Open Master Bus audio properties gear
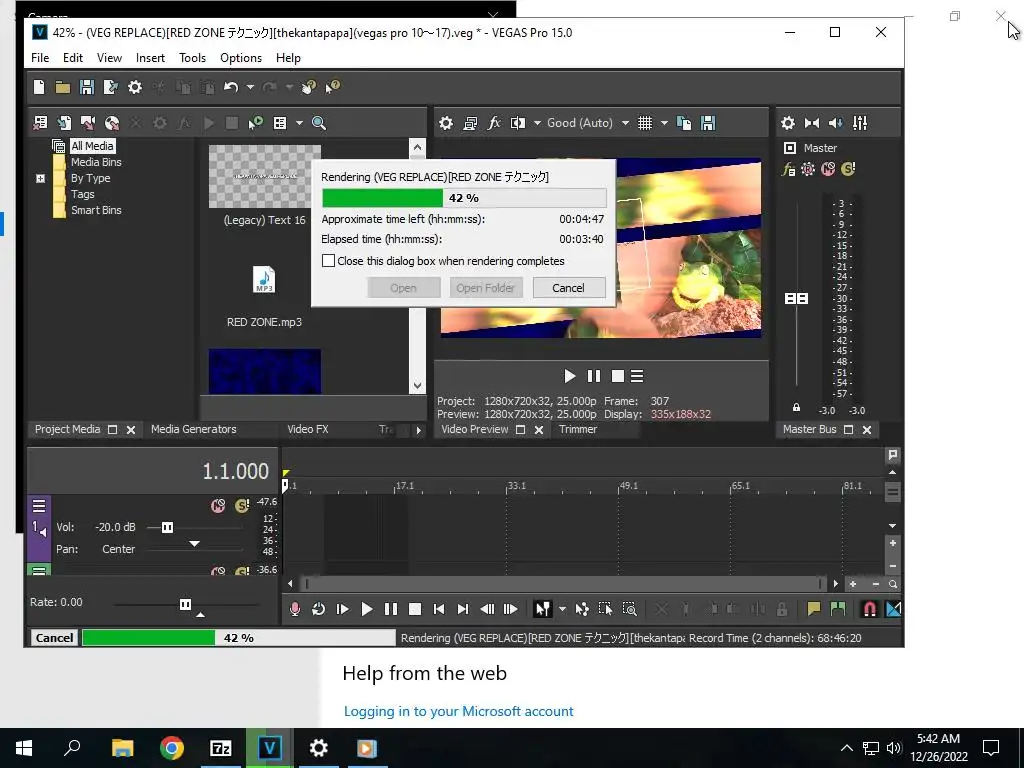Viewport: 1024px width, 768px height. tap(788, 123)
